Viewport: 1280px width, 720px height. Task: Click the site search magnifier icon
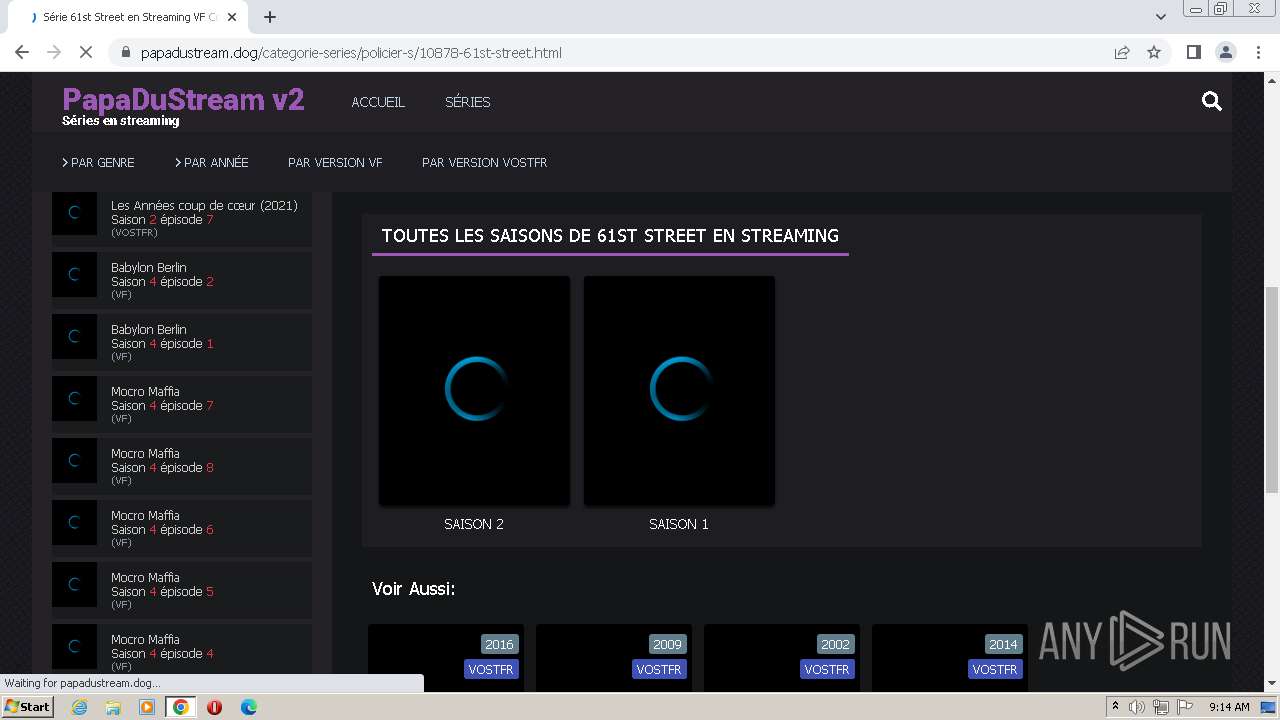click(x=1212, y=101)
